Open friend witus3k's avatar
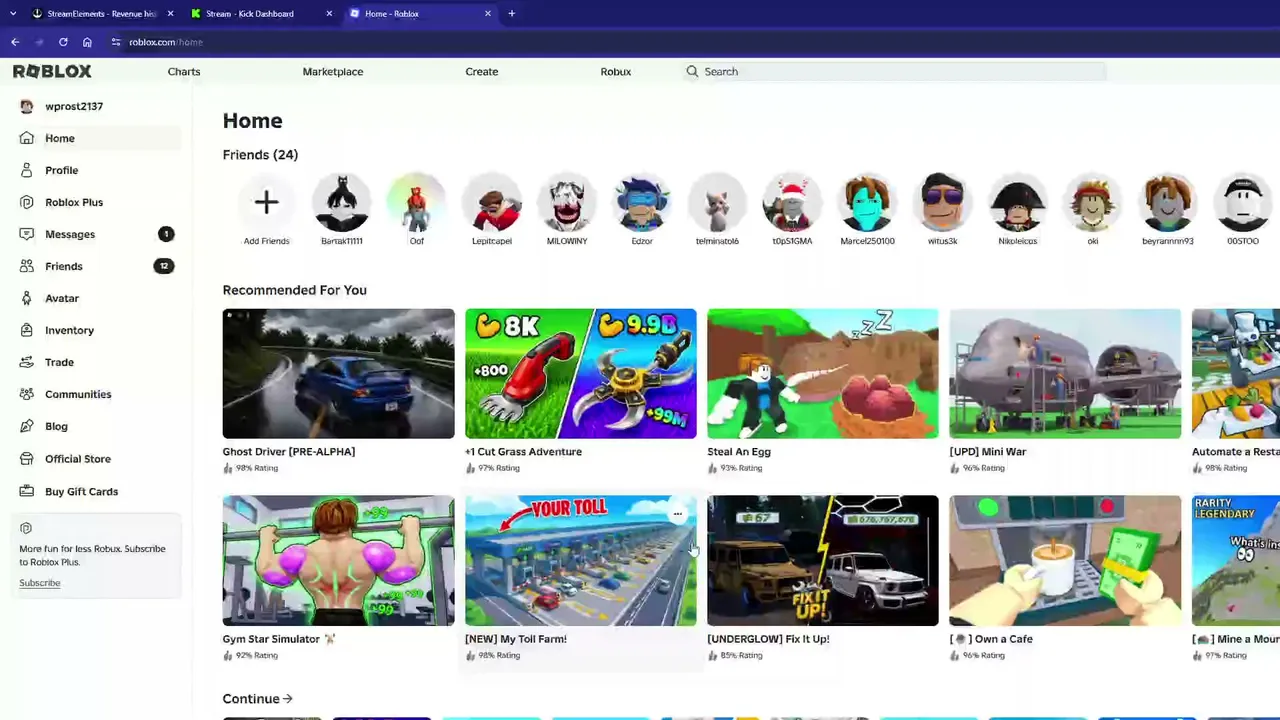Screen dimensions: 1280x720 (x=942, y=203)
